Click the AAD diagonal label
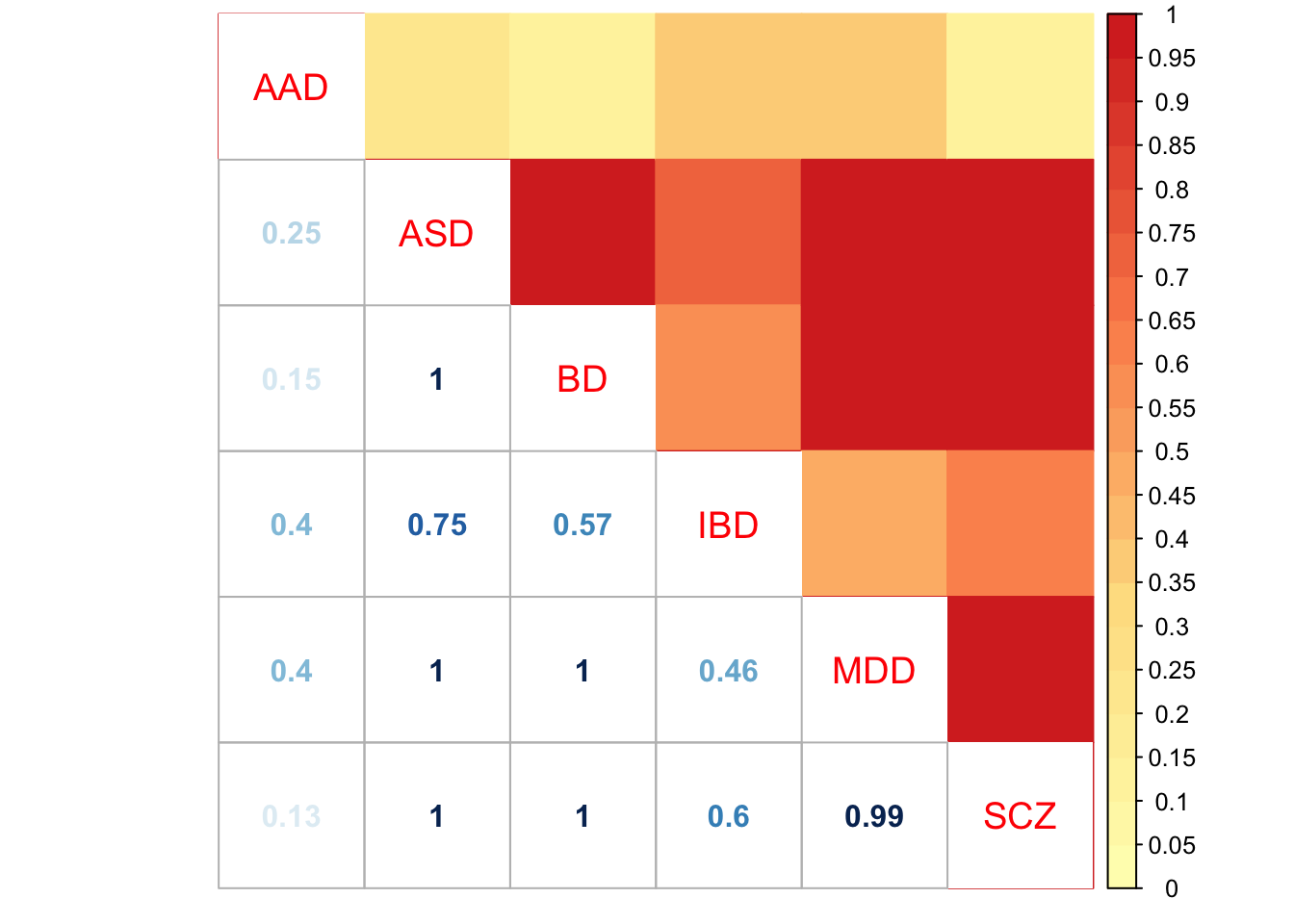This screenshot has width=1294, height=924. coord(291,88)
